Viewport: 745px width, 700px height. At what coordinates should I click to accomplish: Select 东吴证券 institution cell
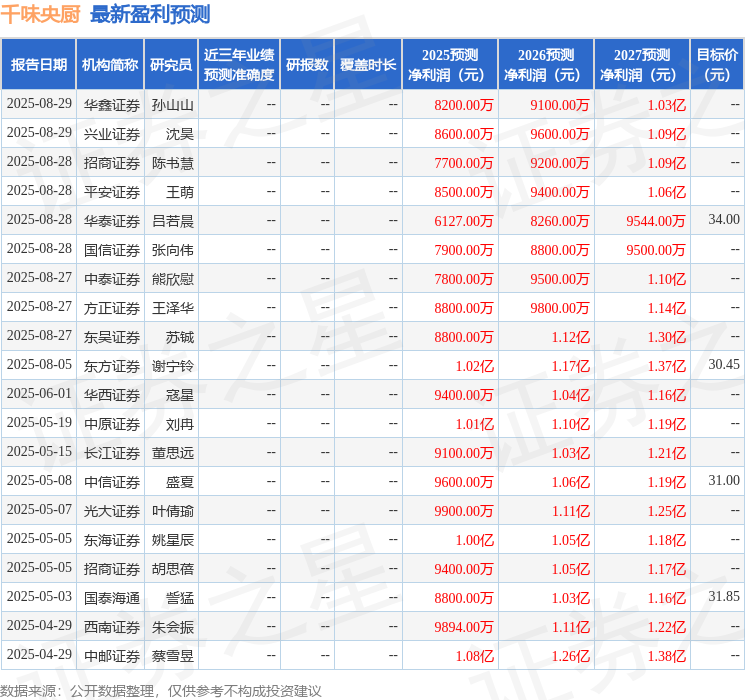click(x=112, y=337)
